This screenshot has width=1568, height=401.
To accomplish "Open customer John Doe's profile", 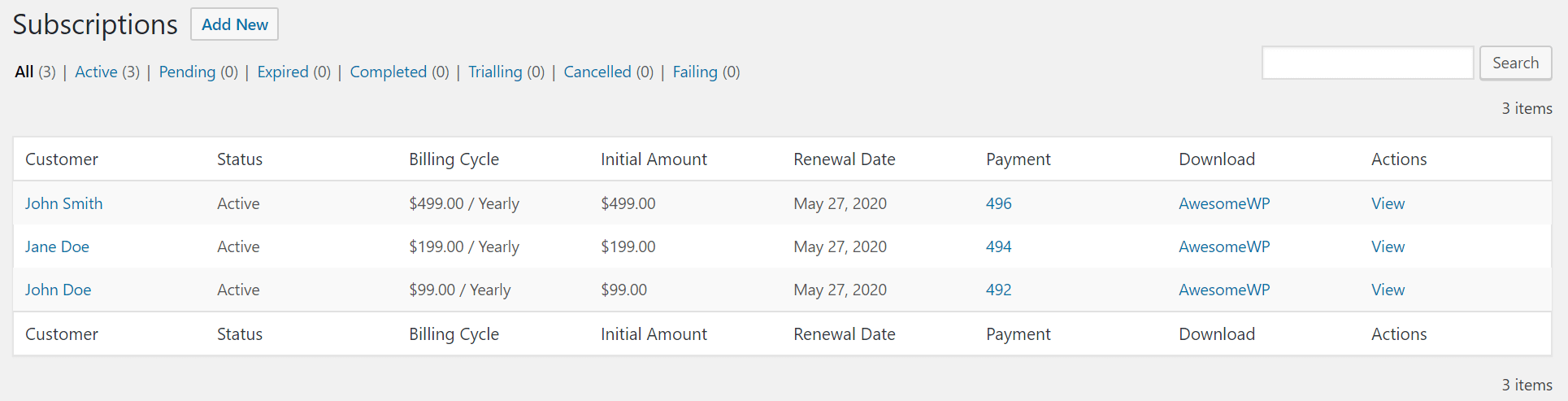I will click(58, 290).
